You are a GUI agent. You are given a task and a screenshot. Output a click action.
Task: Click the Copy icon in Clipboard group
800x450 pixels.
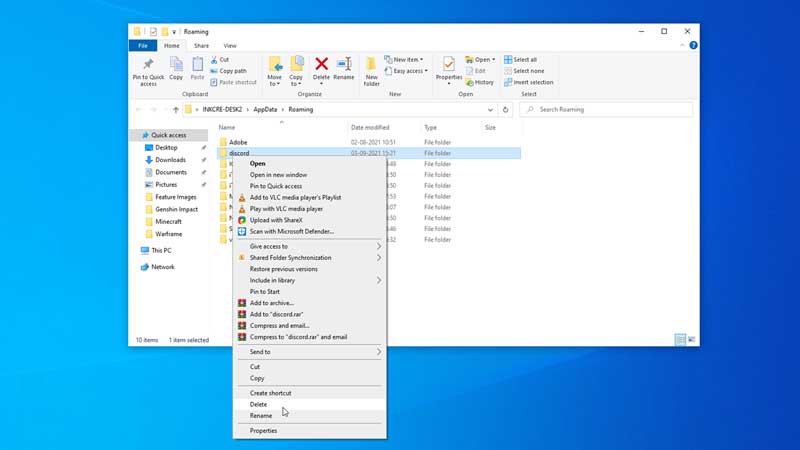pos(176,68)
